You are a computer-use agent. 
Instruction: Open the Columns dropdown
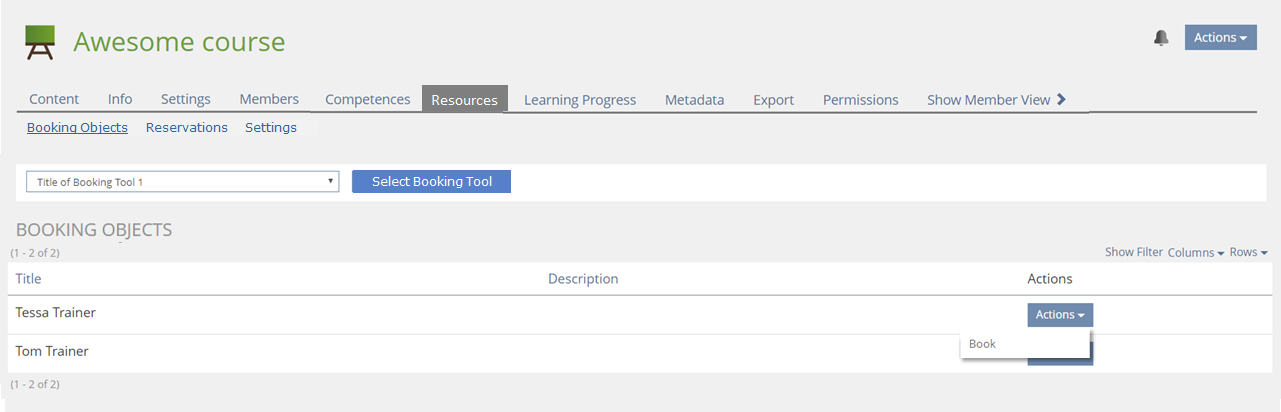pyautogui.click(x=1195, y=253)
